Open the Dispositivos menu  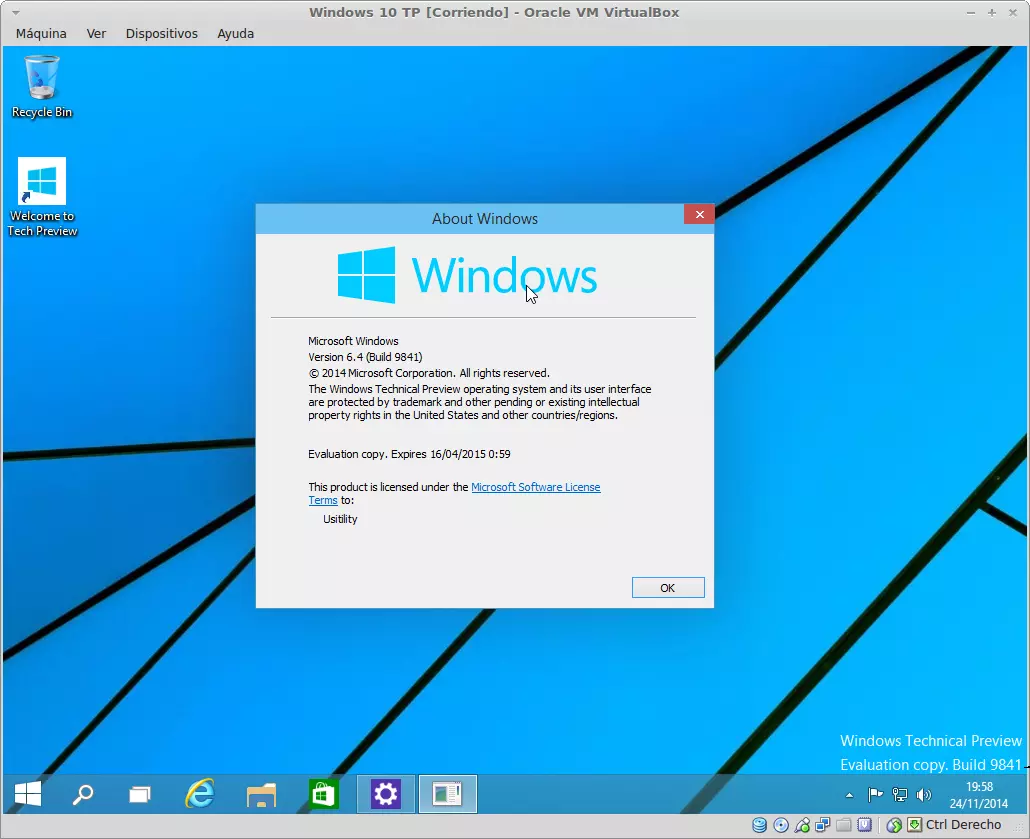point(161,33)
